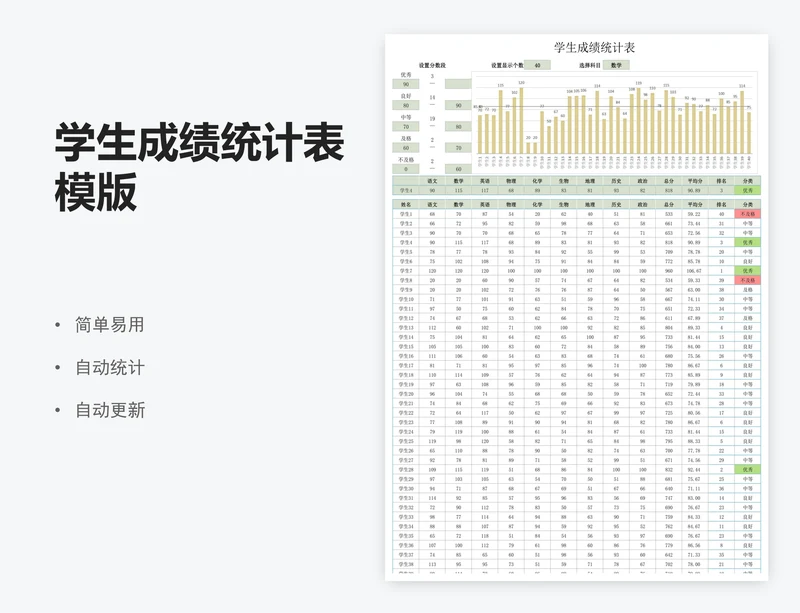800x613 pixels.
Task: Click the 自动更新 bullet text
Action: [110, 410]
